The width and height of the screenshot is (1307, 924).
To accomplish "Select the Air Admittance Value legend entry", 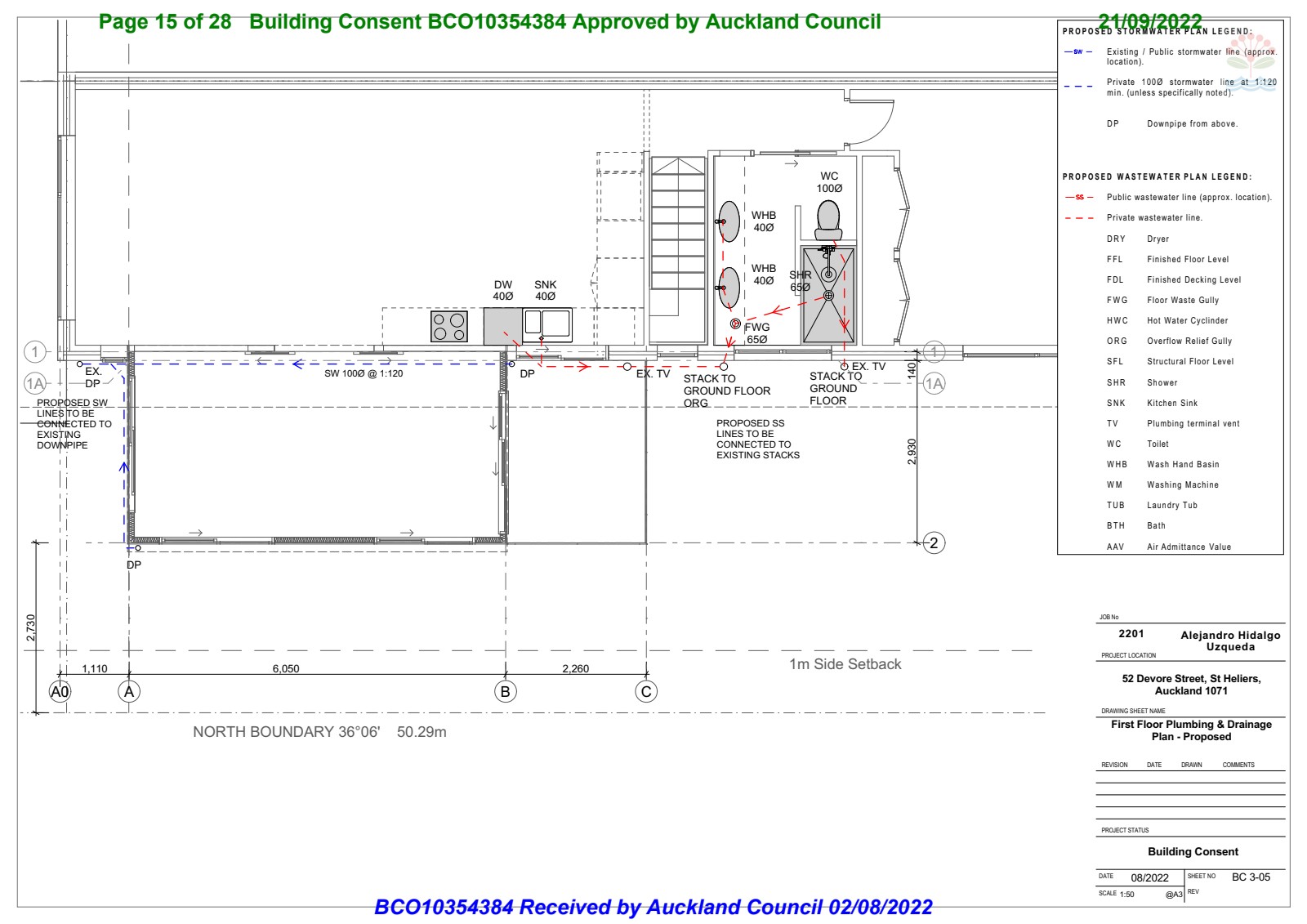I will click(x=1169, y=547).
